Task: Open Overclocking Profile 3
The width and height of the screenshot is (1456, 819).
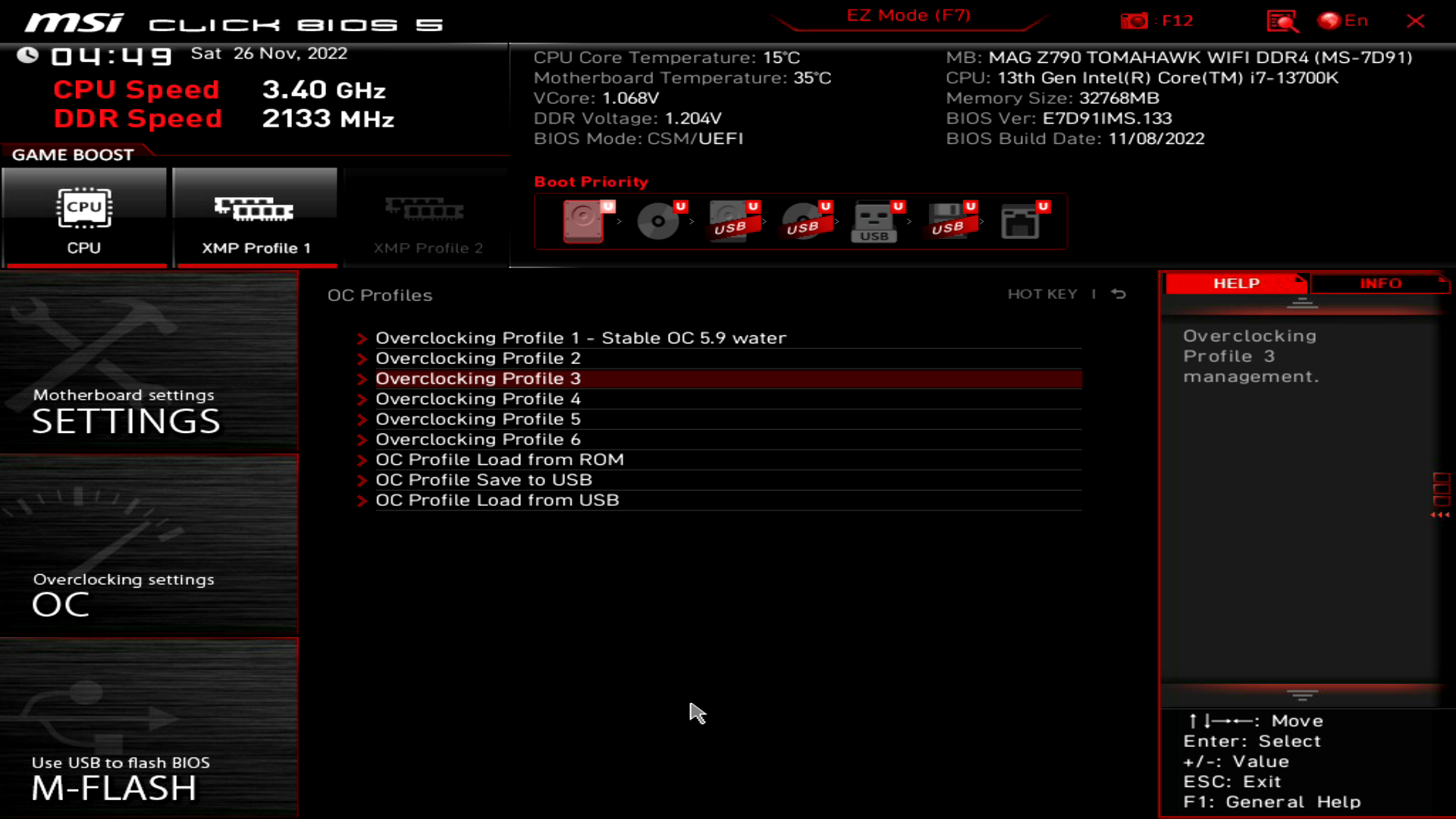Action: [x=728, y=378]
